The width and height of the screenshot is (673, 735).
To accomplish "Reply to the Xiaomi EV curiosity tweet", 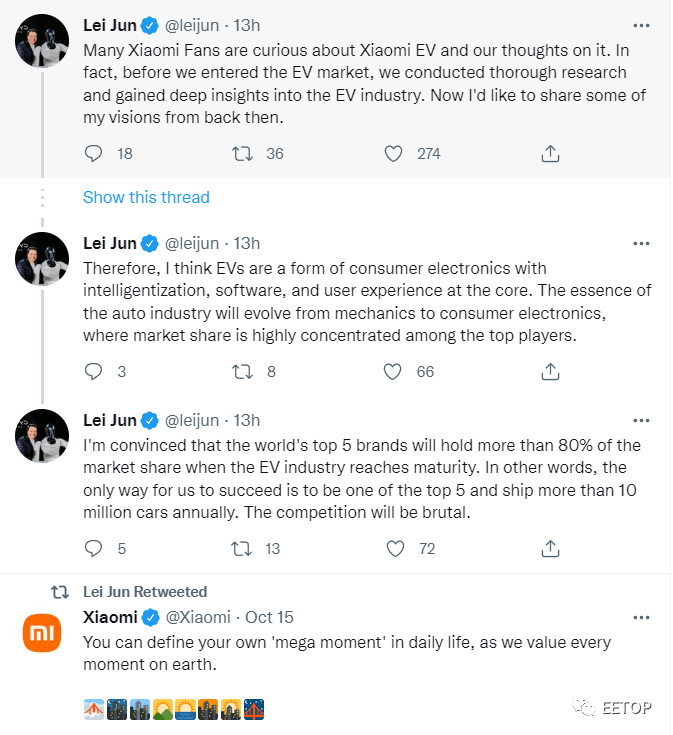I will click(x=93, y=154).
